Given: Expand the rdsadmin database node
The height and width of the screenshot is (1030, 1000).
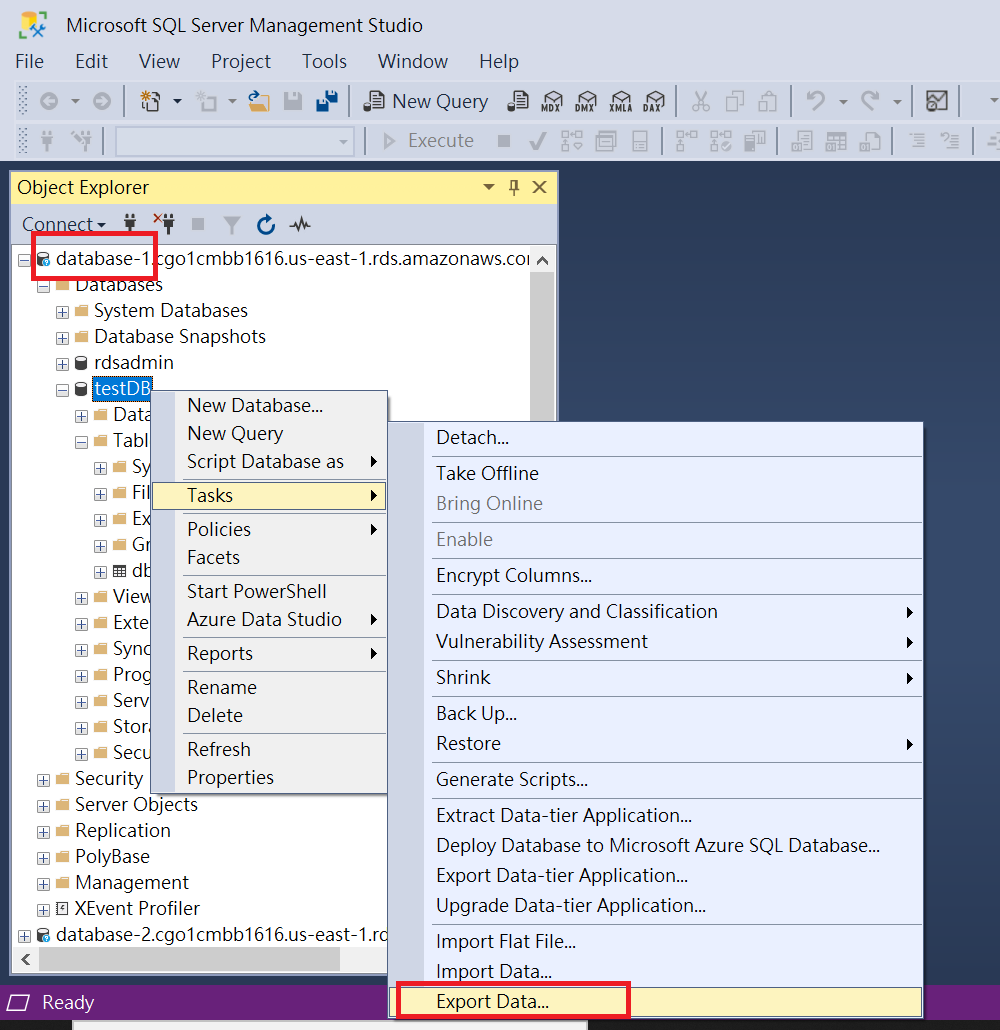Looking at the screenshot, I should (x=62, y=364).
